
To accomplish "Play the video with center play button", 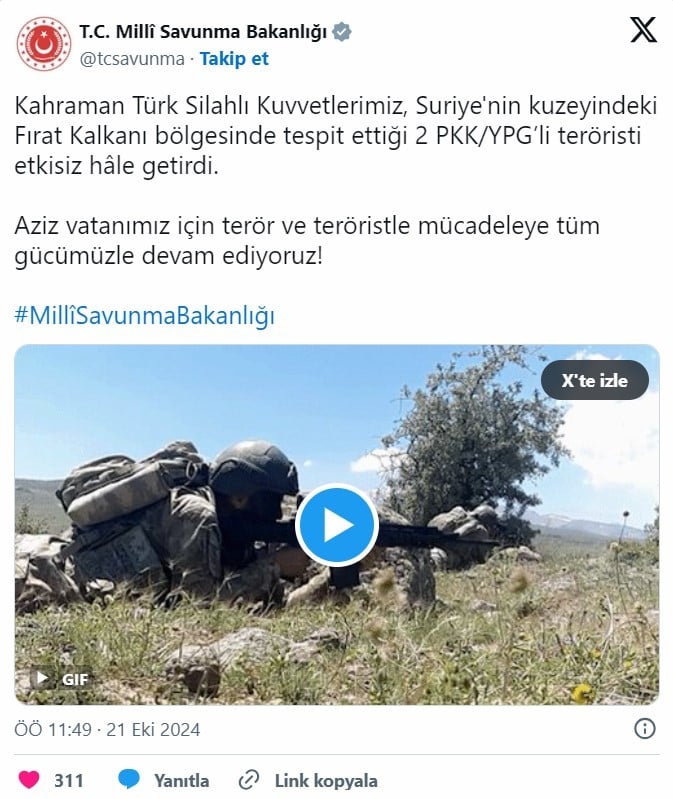I will pos(337,525).
